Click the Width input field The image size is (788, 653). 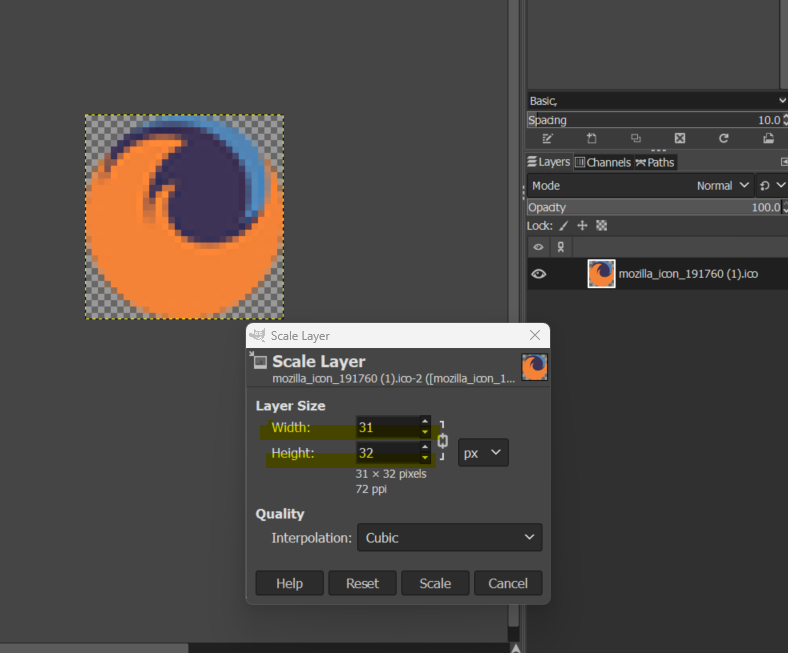point(388,427)
